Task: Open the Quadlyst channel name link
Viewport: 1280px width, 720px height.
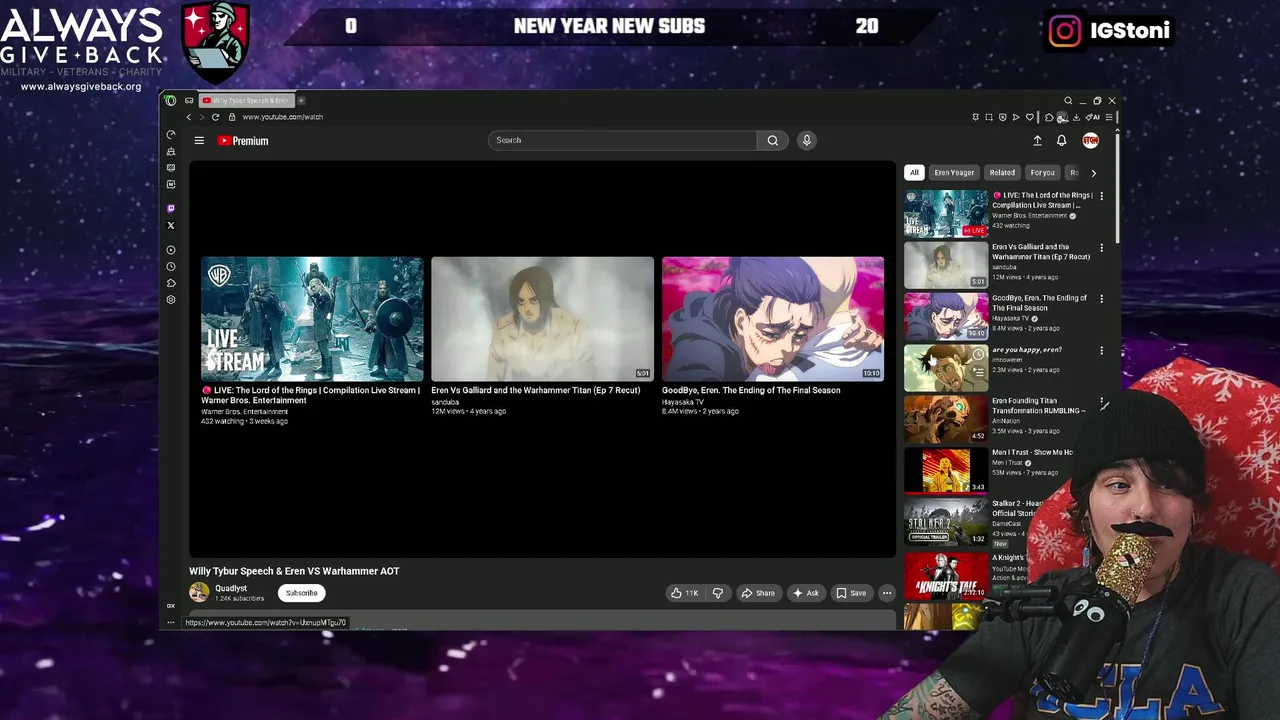Action: point(231,588)
